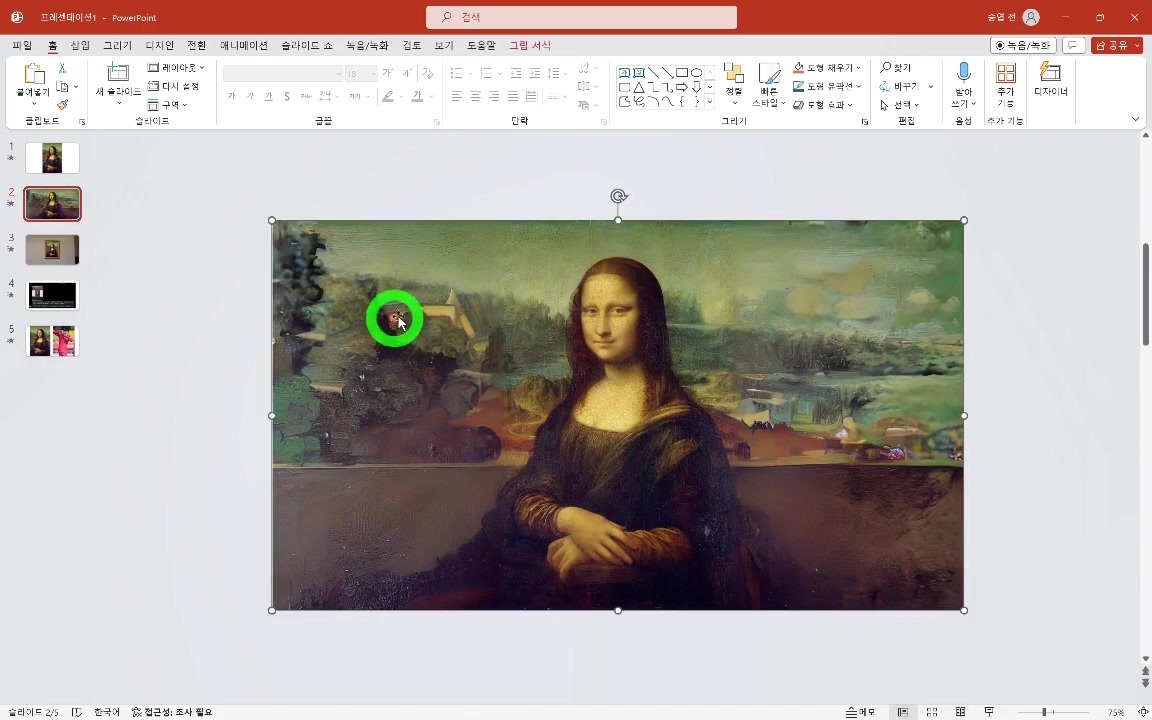Viewport: 1152px width, 720px height.
Task: Switch to the 디자인 design tab
Action: coord(159,46)
